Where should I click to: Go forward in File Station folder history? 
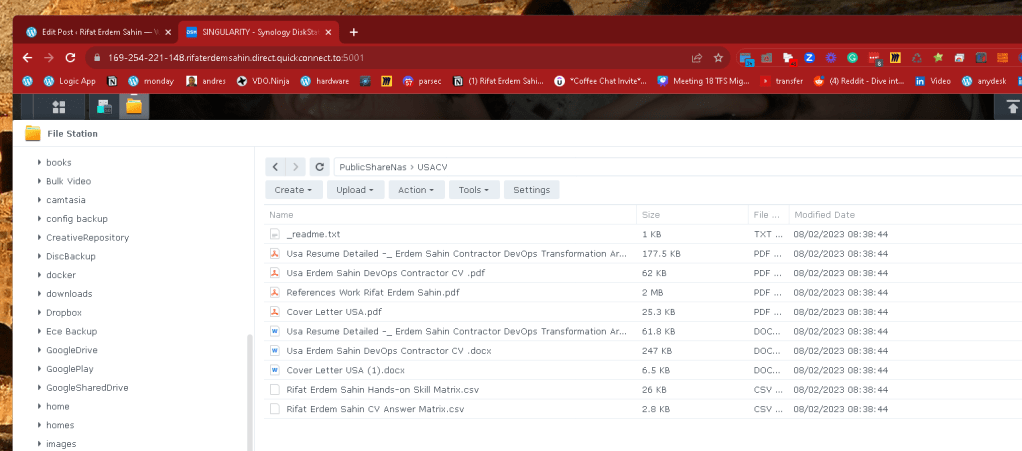(295, 167)
